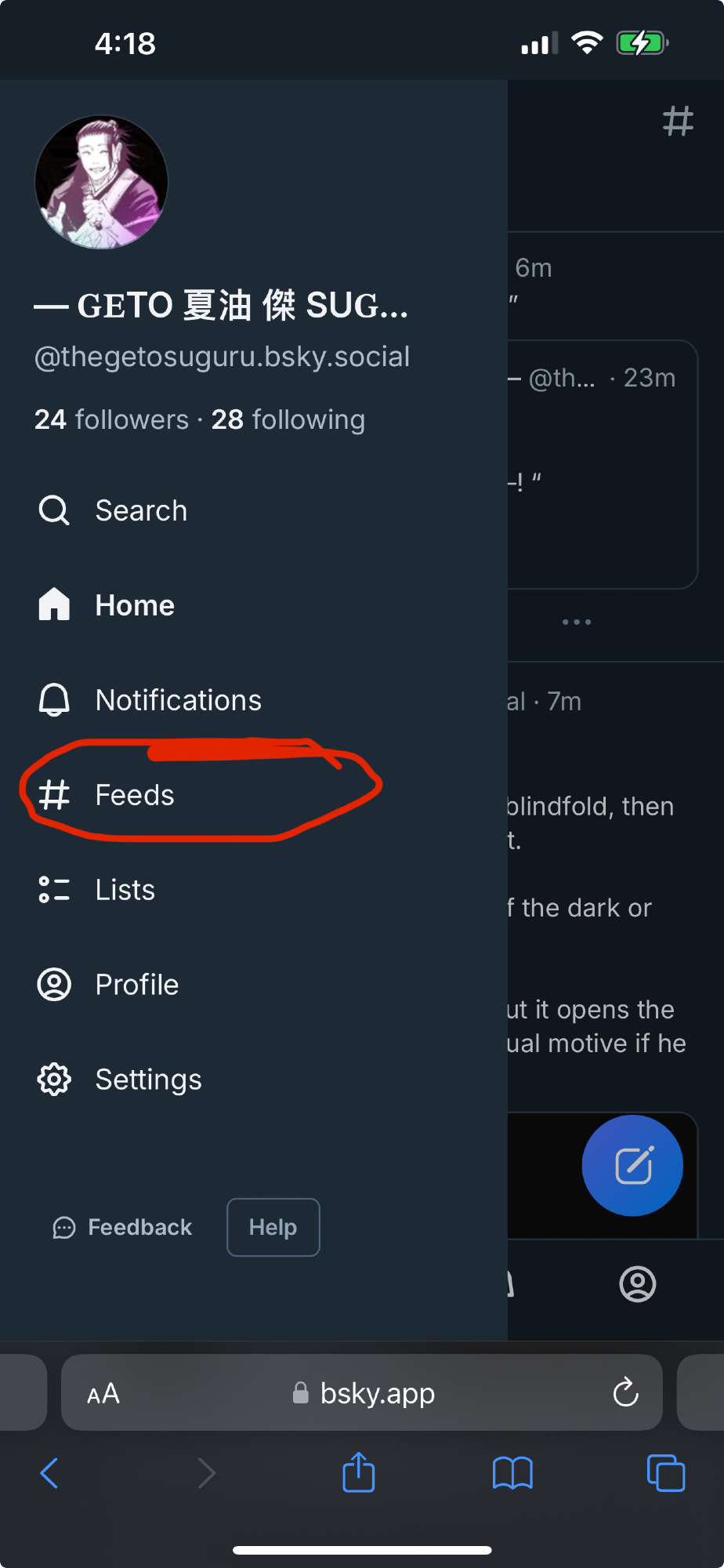The image size is (724, 1568).
Task: Open the user avatar thumbnail
Action: [x=102, y=183]
